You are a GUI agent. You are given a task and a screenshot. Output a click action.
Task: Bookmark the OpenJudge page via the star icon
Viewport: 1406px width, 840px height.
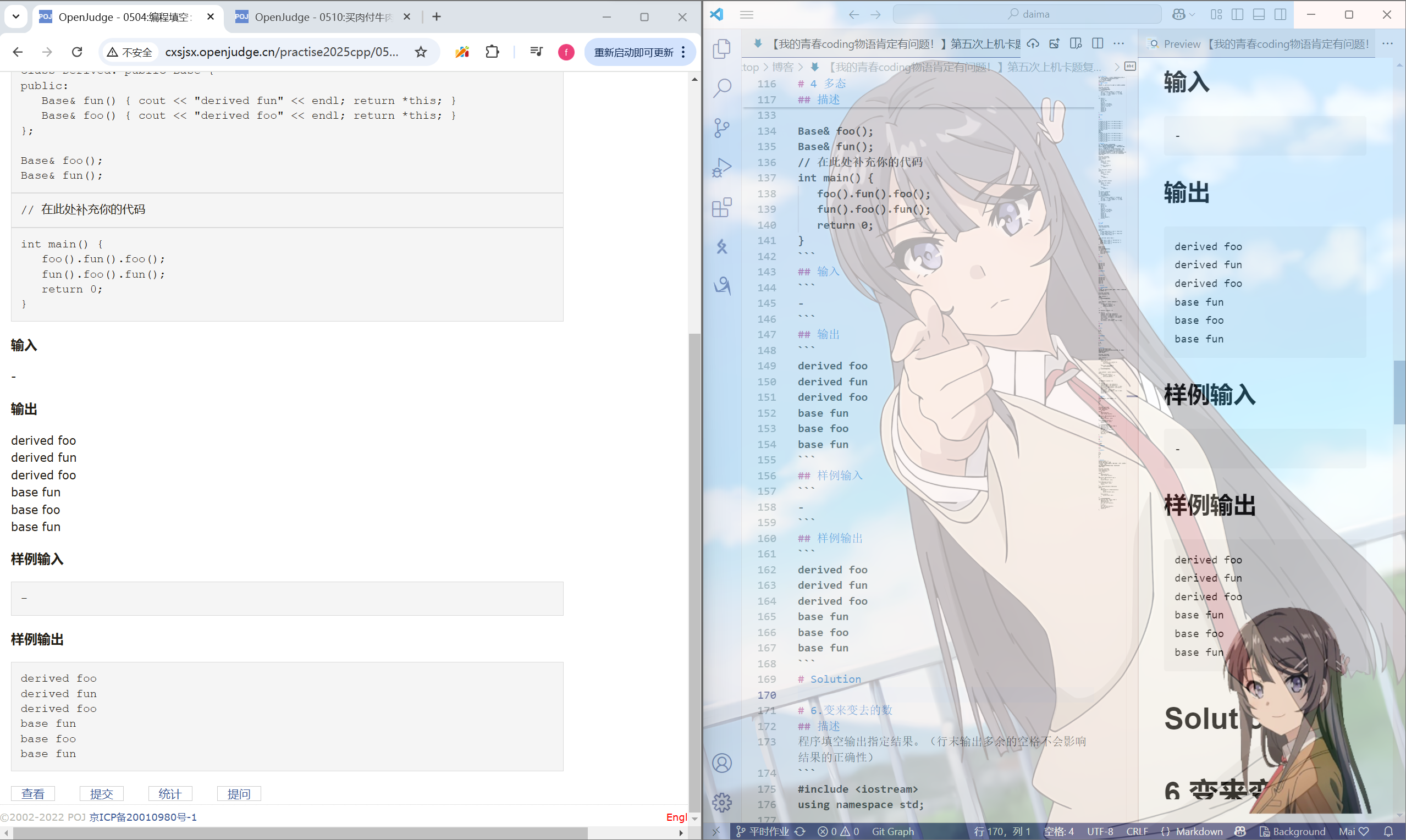pos(421,52)
